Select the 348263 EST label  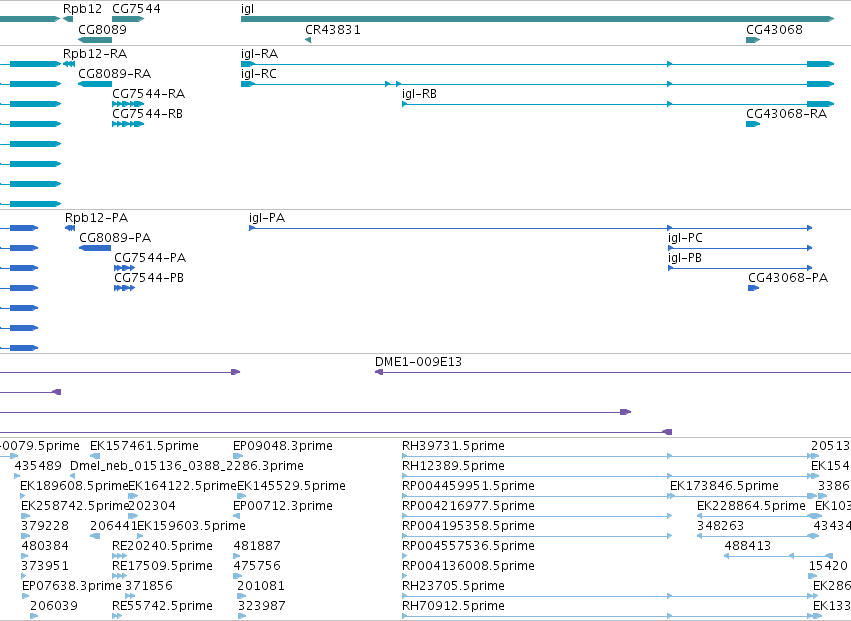point(720,526)
